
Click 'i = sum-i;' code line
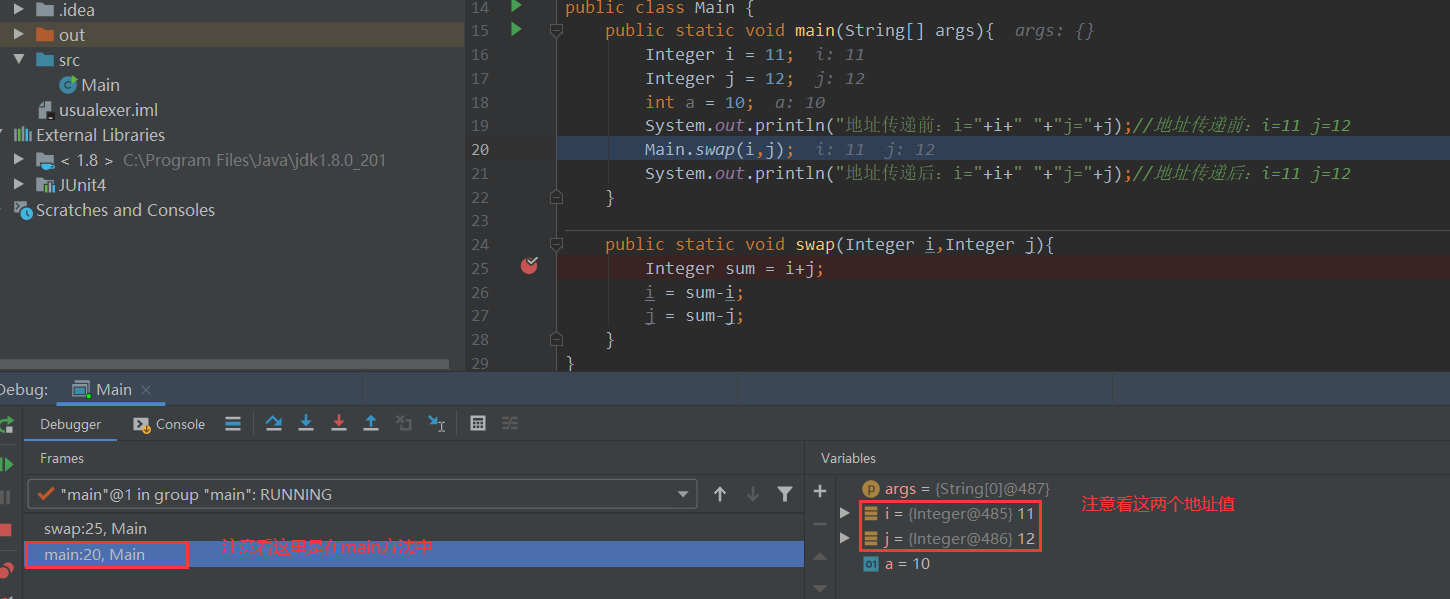[695, 292]
